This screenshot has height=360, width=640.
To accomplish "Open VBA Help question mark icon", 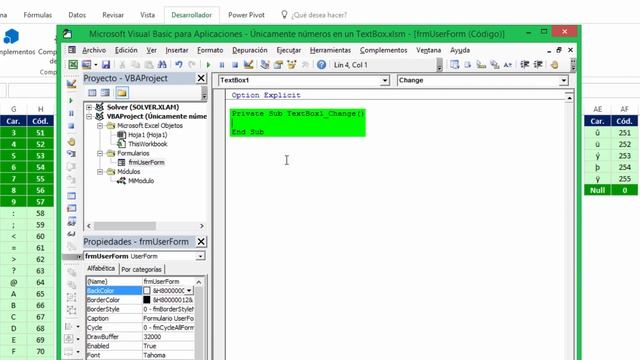I will [321, 64].
